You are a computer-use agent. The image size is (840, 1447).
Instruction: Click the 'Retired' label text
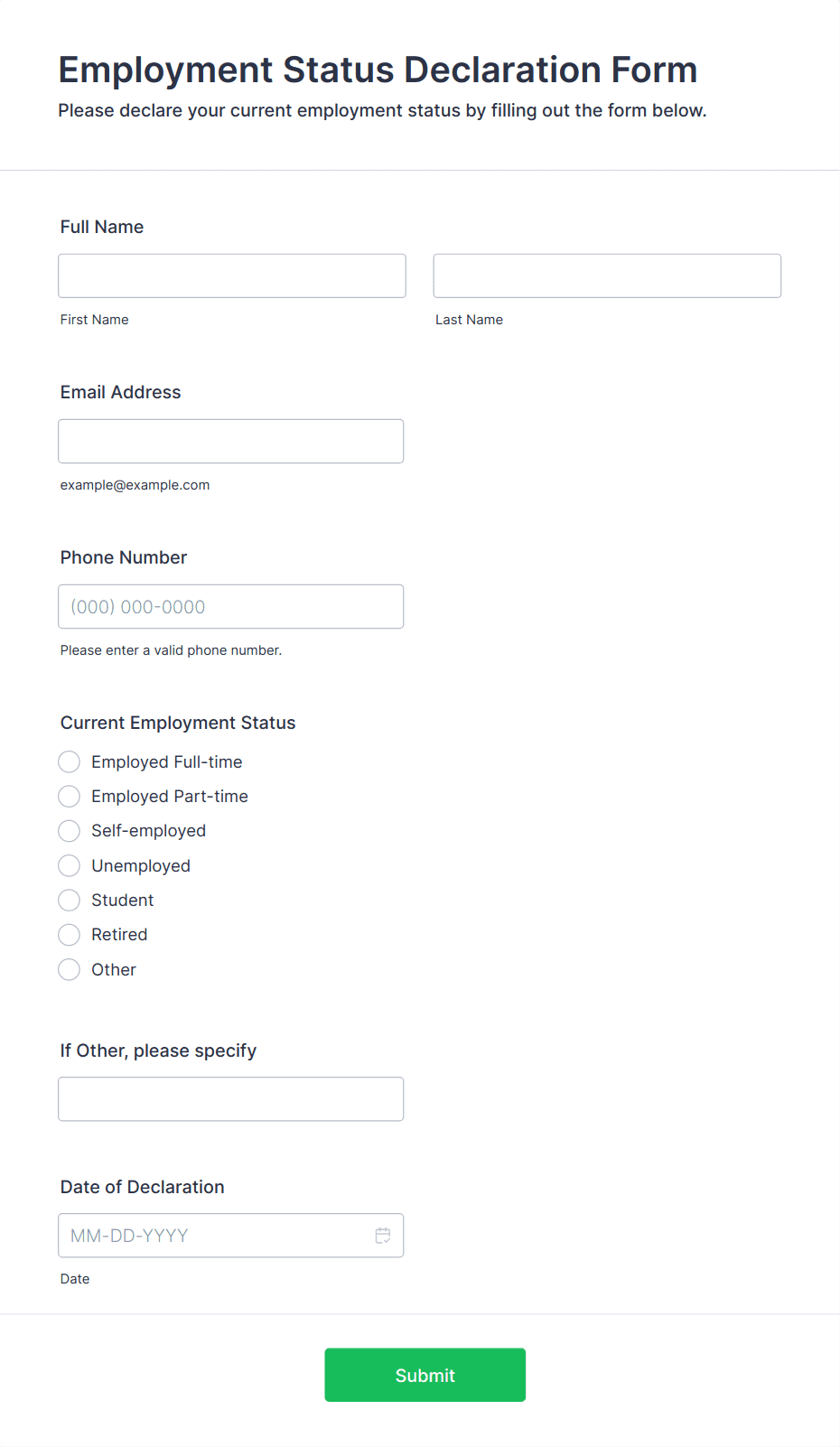coord(119,935)
